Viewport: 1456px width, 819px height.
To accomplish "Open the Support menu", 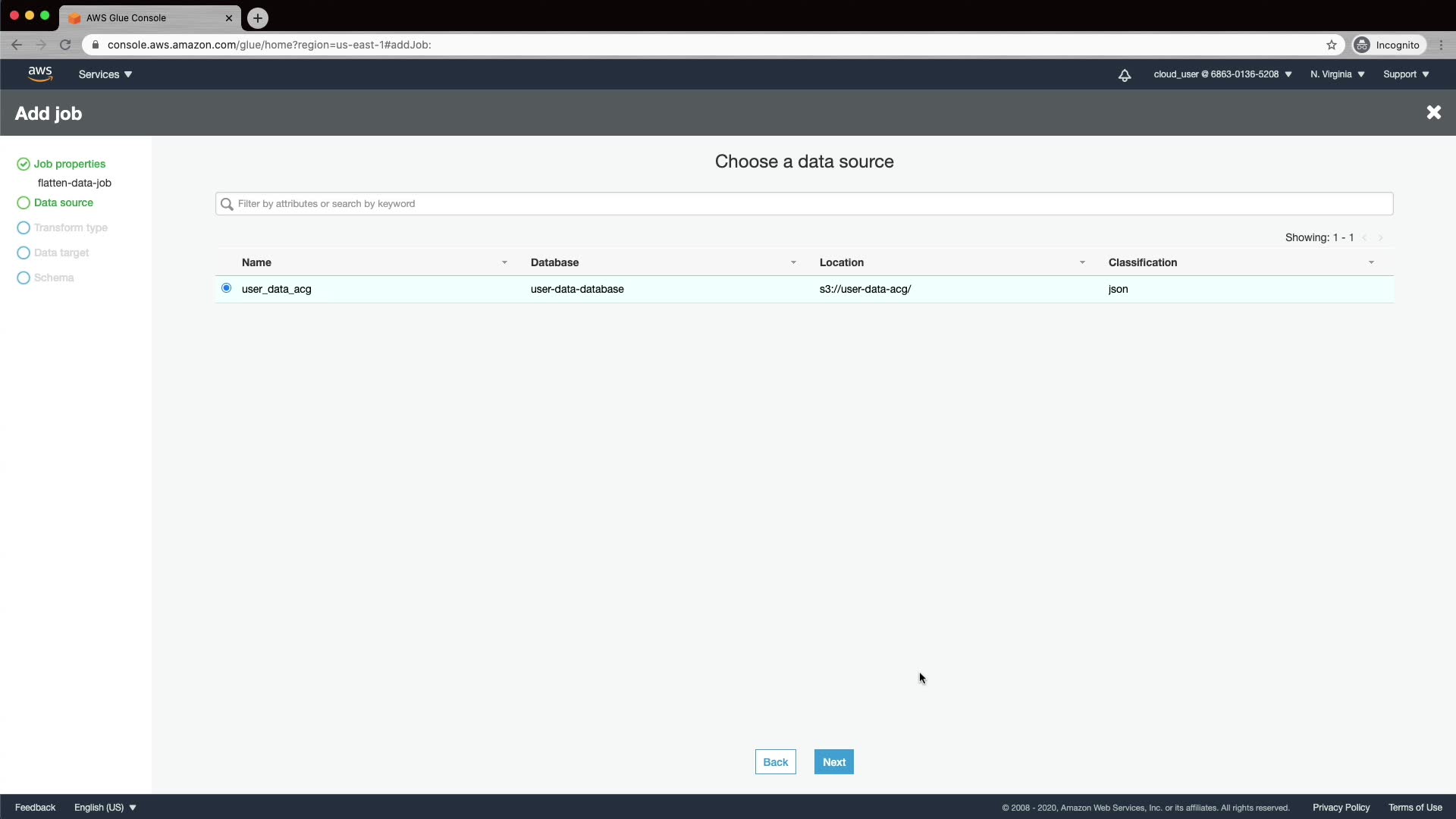I will [x=1406, y=74].
